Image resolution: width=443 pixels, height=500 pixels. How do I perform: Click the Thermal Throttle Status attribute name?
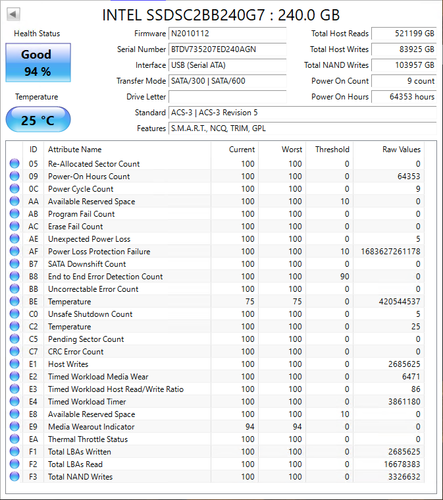click(88, 439)
